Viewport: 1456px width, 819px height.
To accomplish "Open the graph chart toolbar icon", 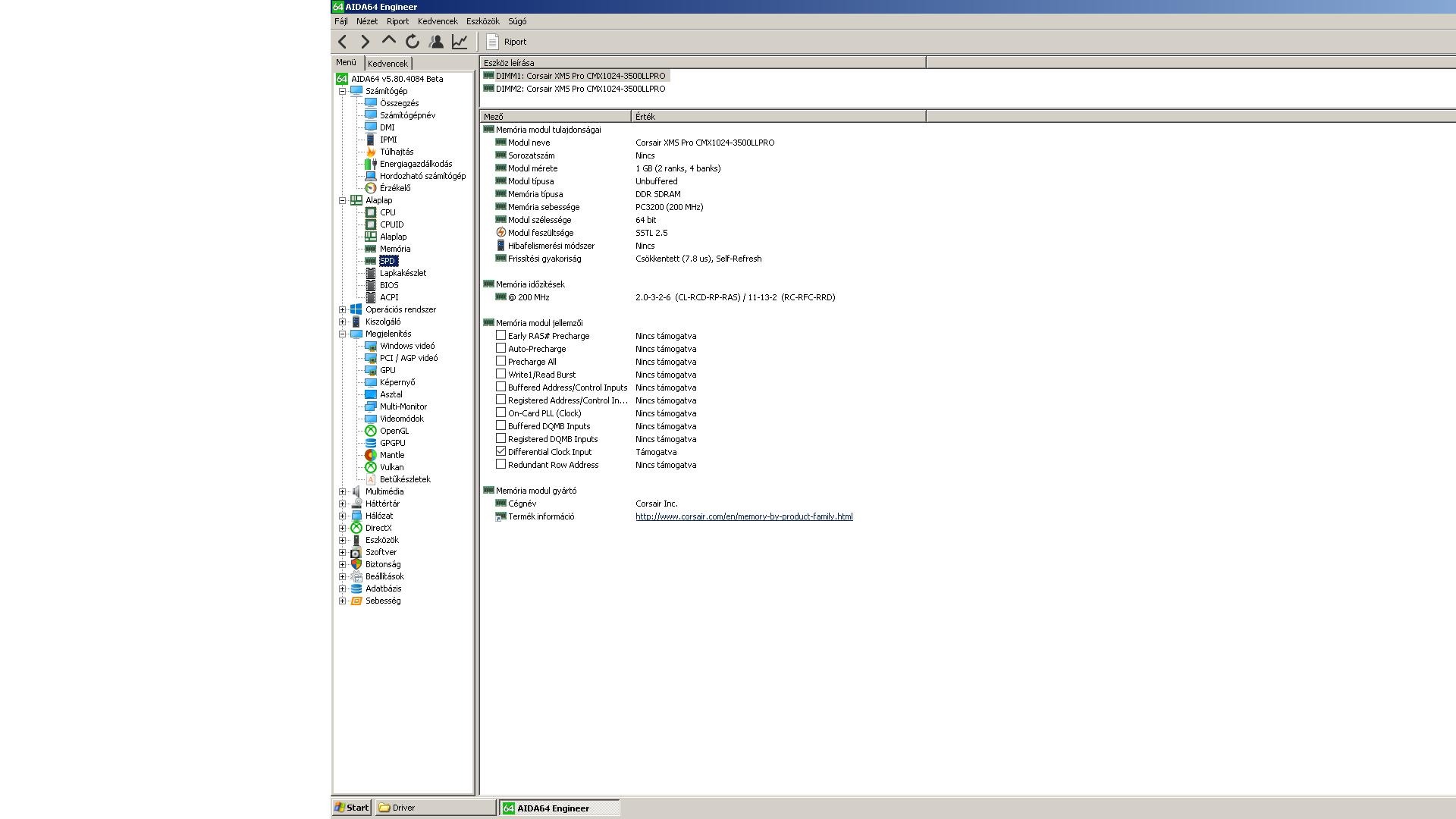I will 460,42.
